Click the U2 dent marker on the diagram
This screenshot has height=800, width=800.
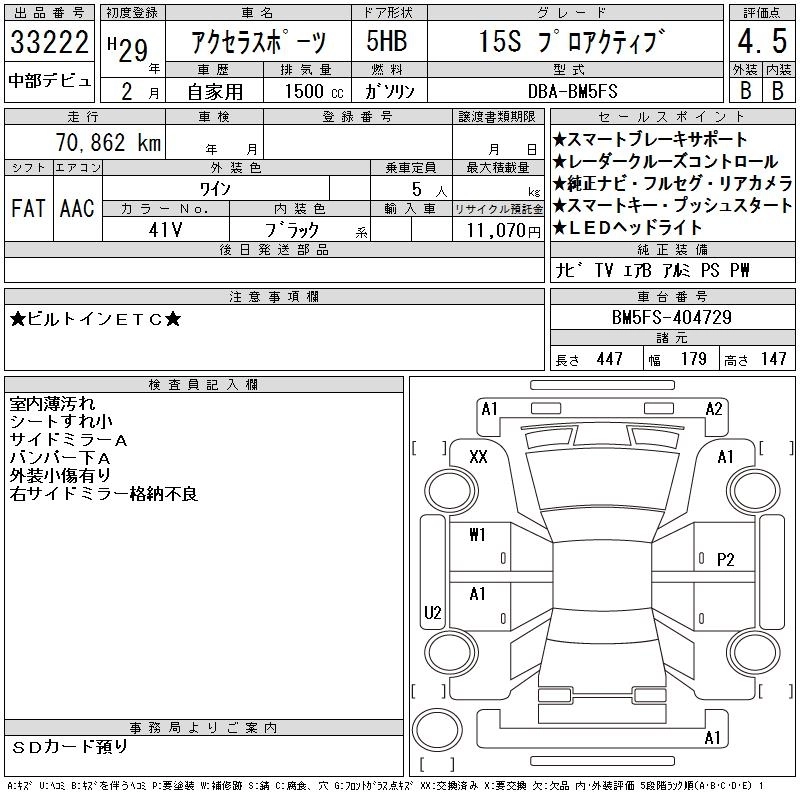[x=433, y=612]
